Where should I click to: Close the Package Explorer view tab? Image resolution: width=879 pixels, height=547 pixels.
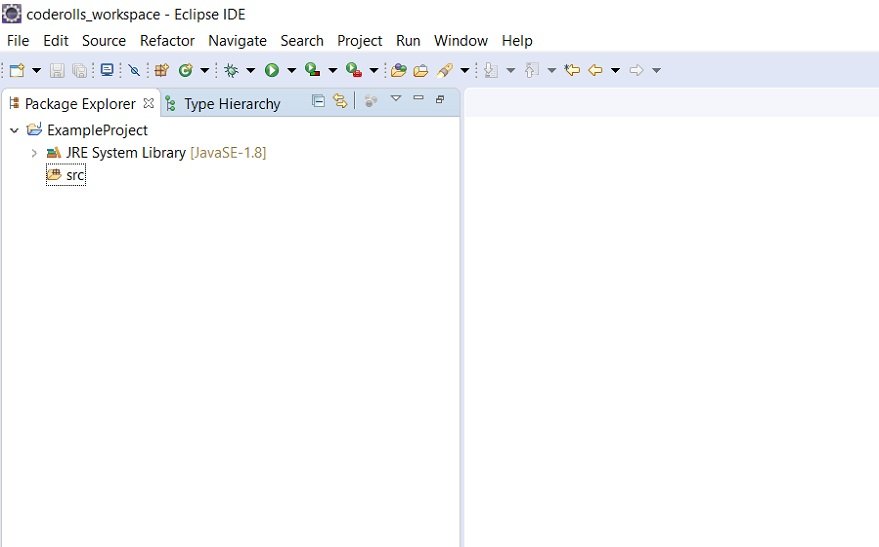tap(149, 103)
